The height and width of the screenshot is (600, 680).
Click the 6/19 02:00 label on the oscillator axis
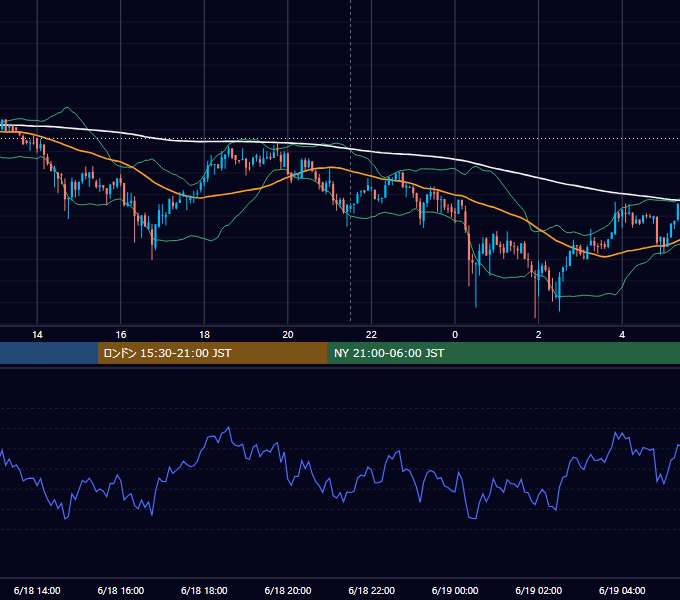click(x=539, y=590)
